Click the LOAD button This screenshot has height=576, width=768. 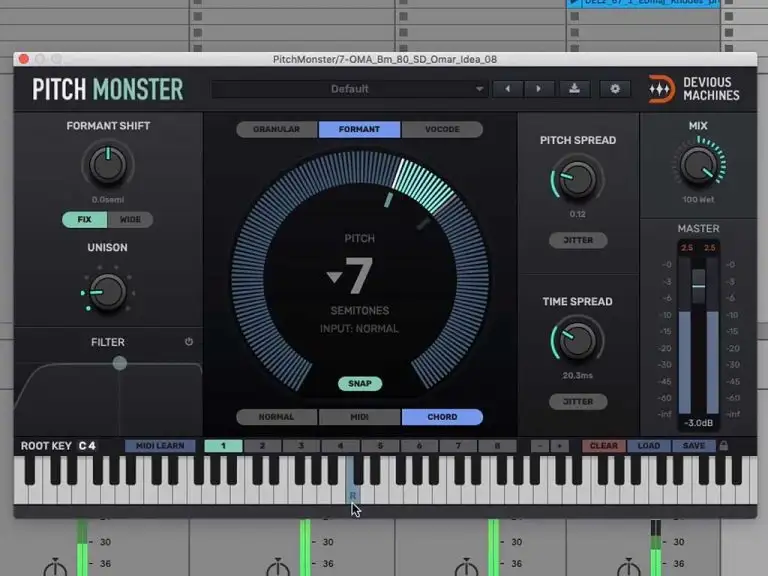[649, 446]
